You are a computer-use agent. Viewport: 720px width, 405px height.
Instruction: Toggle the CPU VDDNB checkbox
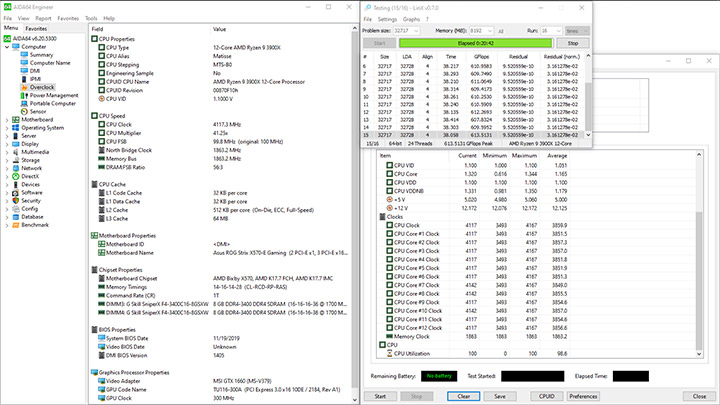click(389, 191)
